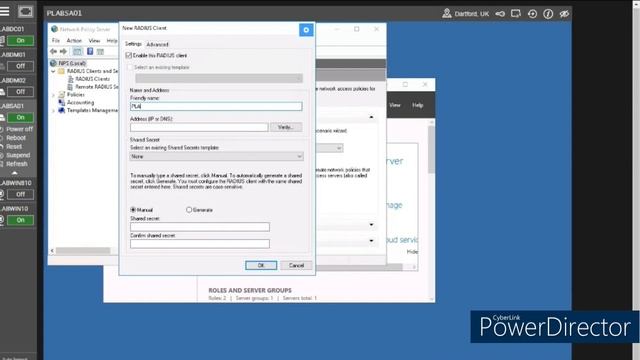Screen dimensions: 640x360
Task: Click Reboot in lab sidebar
Action: (16, 138)
